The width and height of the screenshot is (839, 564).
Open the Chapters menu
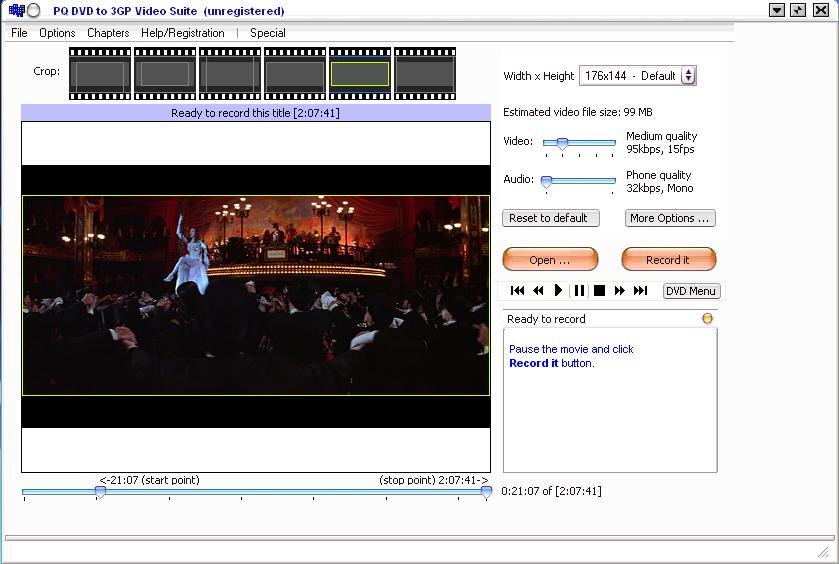tap(108, 33)
